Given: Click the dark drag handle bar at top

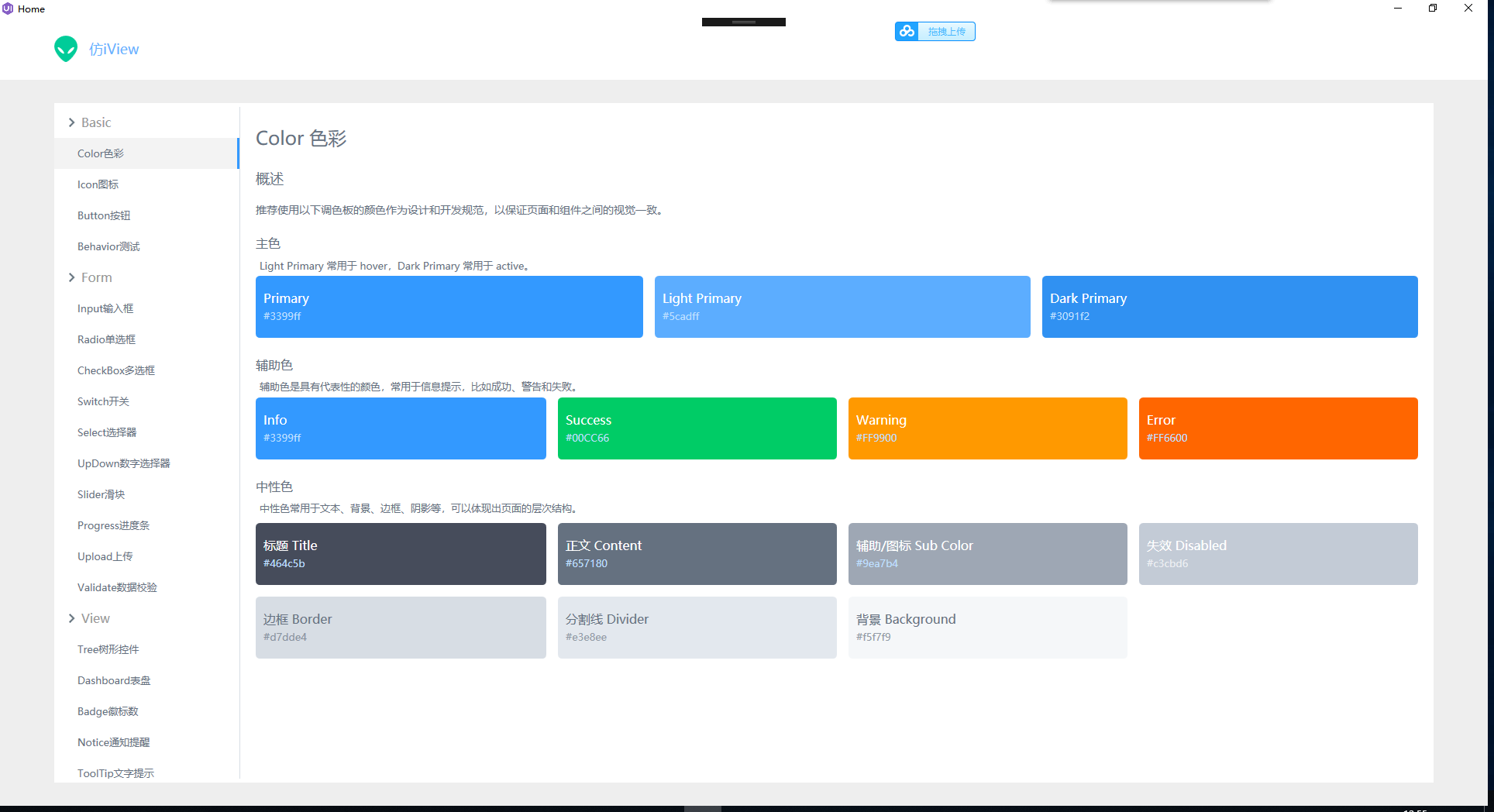Looking at the screenshot, I should click(x=744, y=22).
